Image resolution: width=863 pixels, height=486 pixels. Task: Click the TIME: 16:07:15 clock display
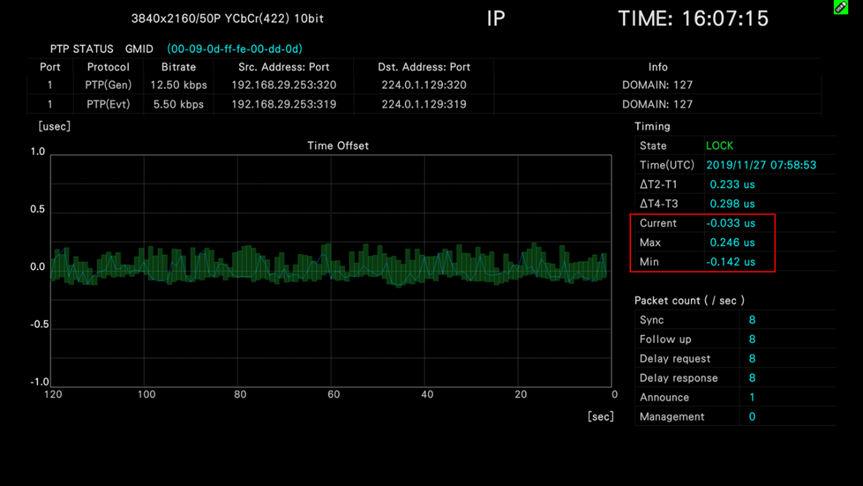click(693, 19)
